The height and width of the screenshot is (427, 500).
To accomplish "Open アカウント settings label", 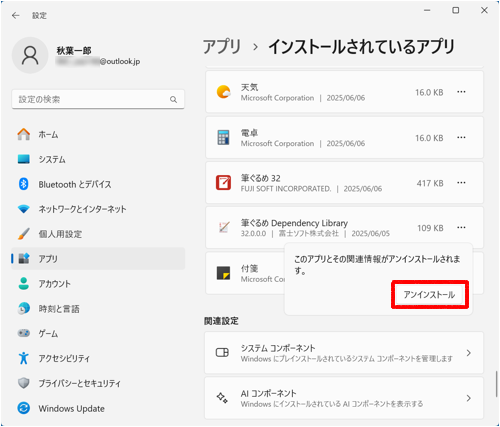I will tap(55, 284).
